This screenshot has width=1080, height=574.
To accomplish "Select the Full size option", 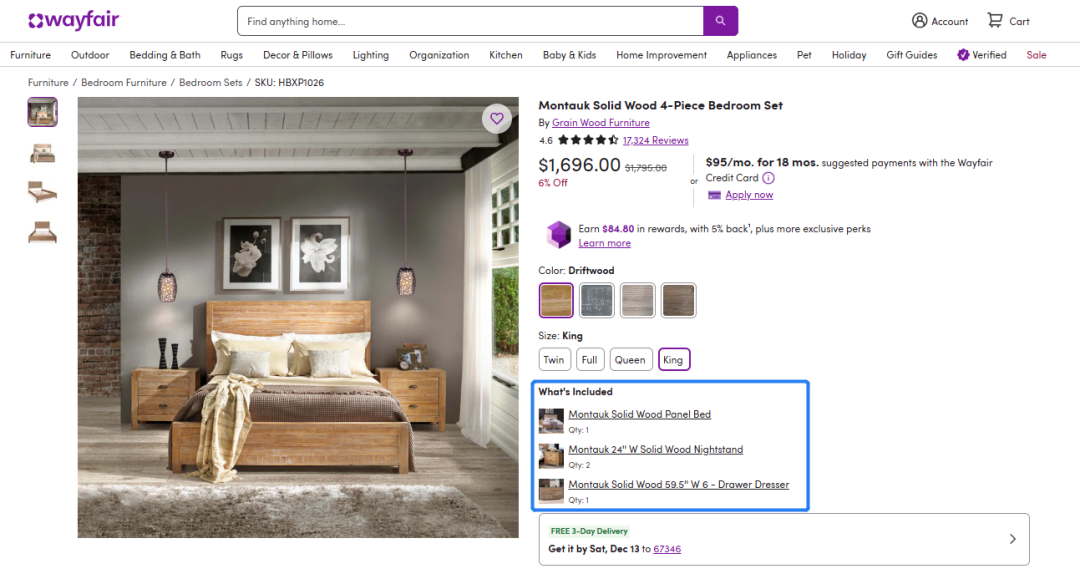I will pos(590,360).
